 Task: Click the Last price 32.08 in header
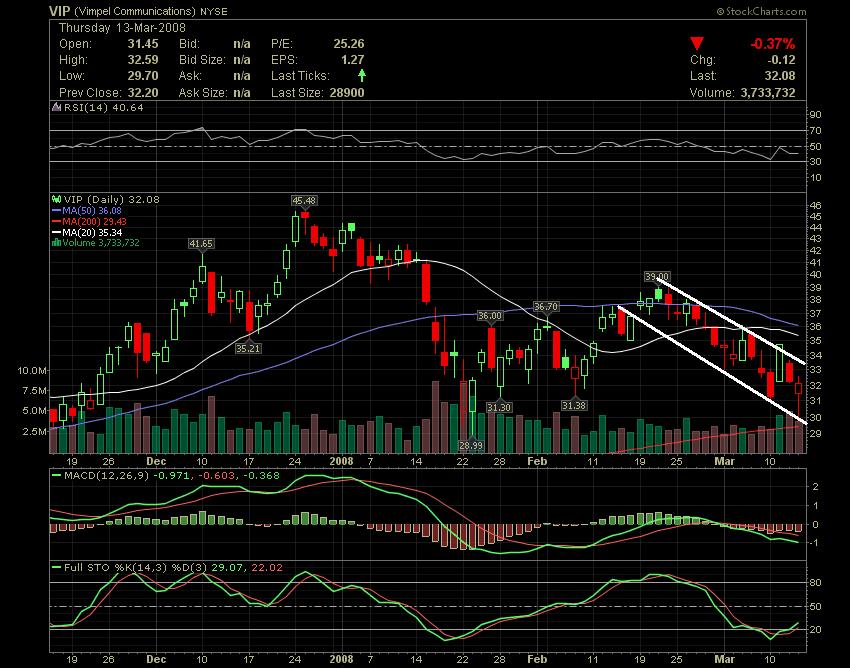(780, 76)
